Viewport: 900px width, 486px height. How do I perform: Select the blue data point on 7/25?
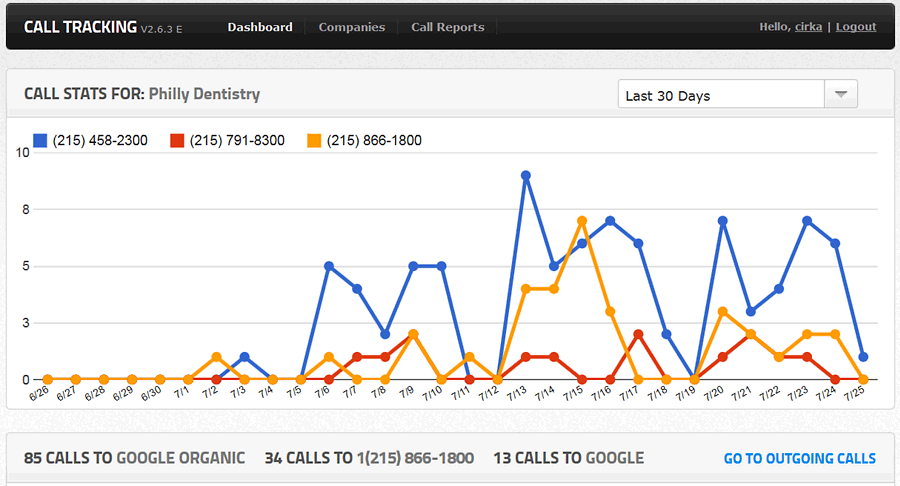863,357
